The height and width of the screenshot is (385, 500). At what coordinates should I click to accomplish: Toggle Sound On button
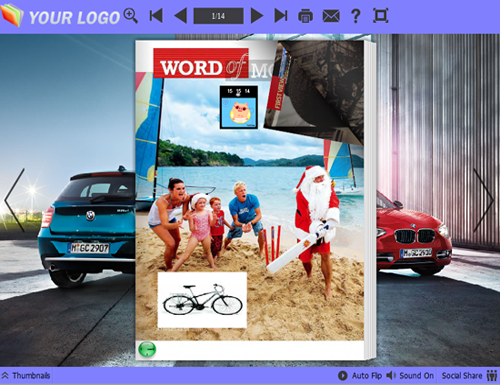410,376
